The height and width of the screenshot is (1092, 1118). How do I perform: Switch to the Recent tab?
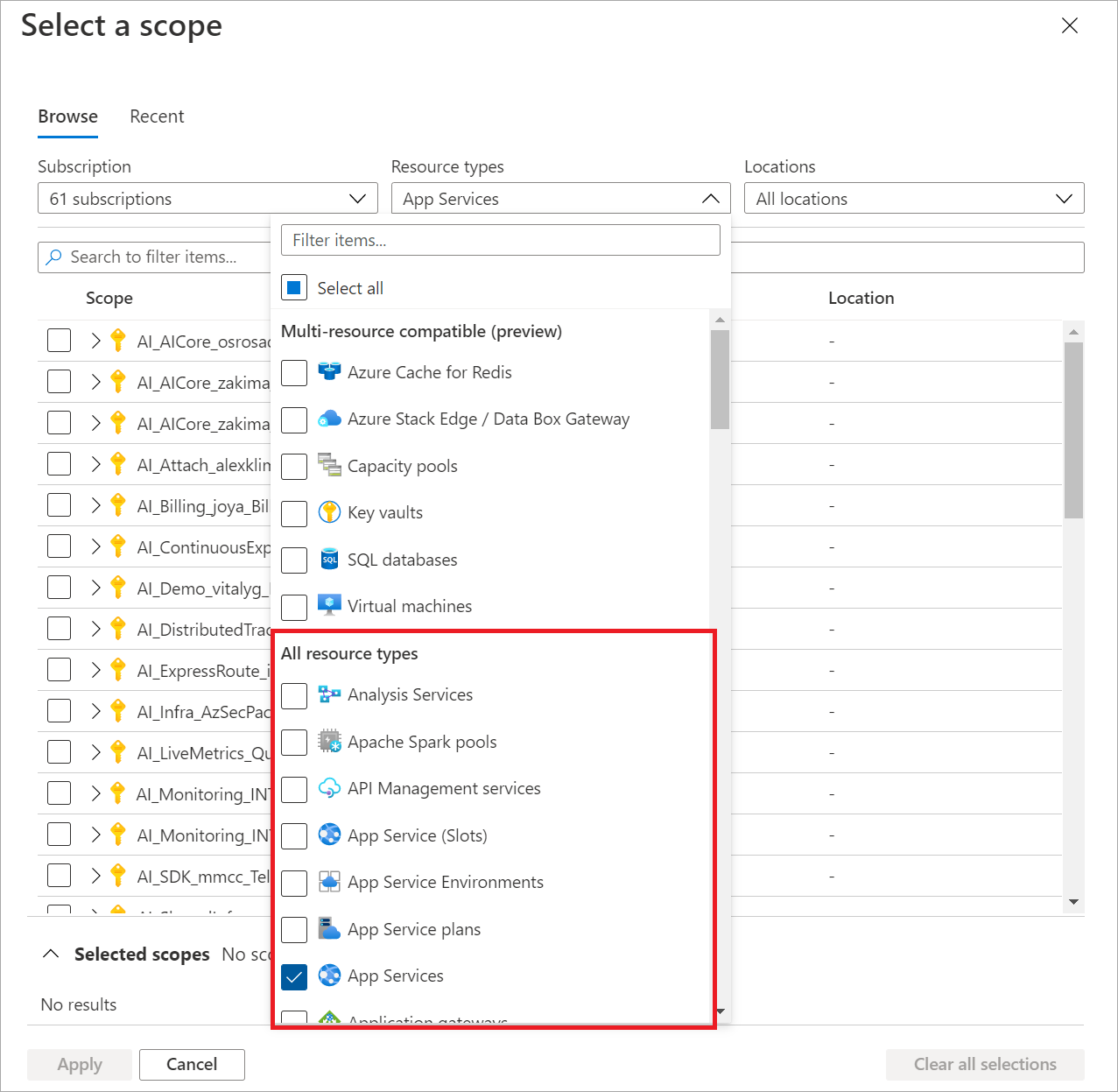coord(157,116)
